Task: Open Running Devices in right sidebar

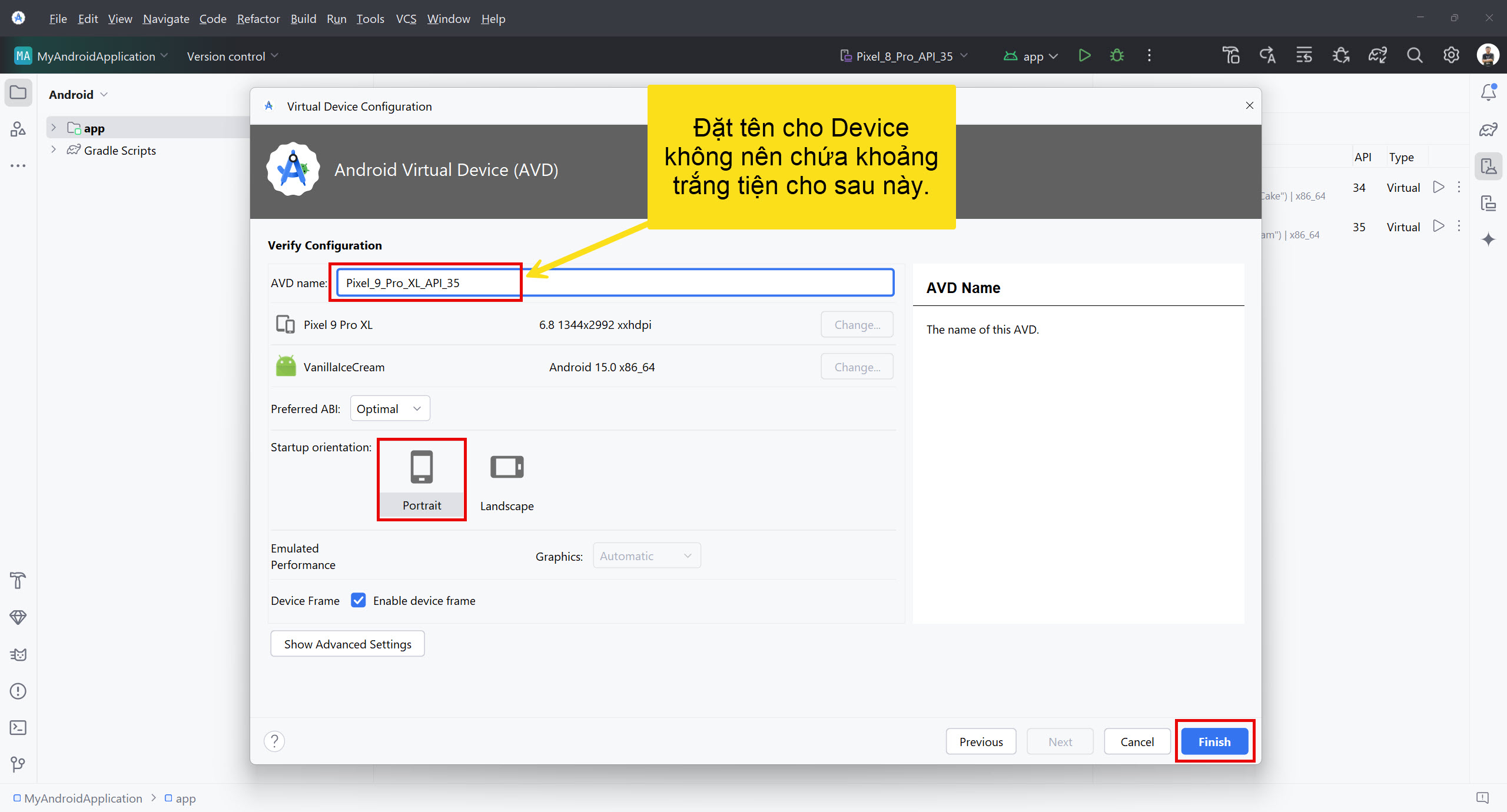Action: pos(1488,203)
